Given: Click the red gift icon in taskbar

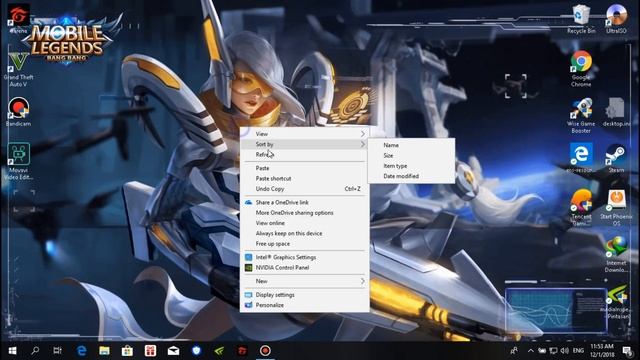Looking at the screenshot, I should tap(150, 351).
